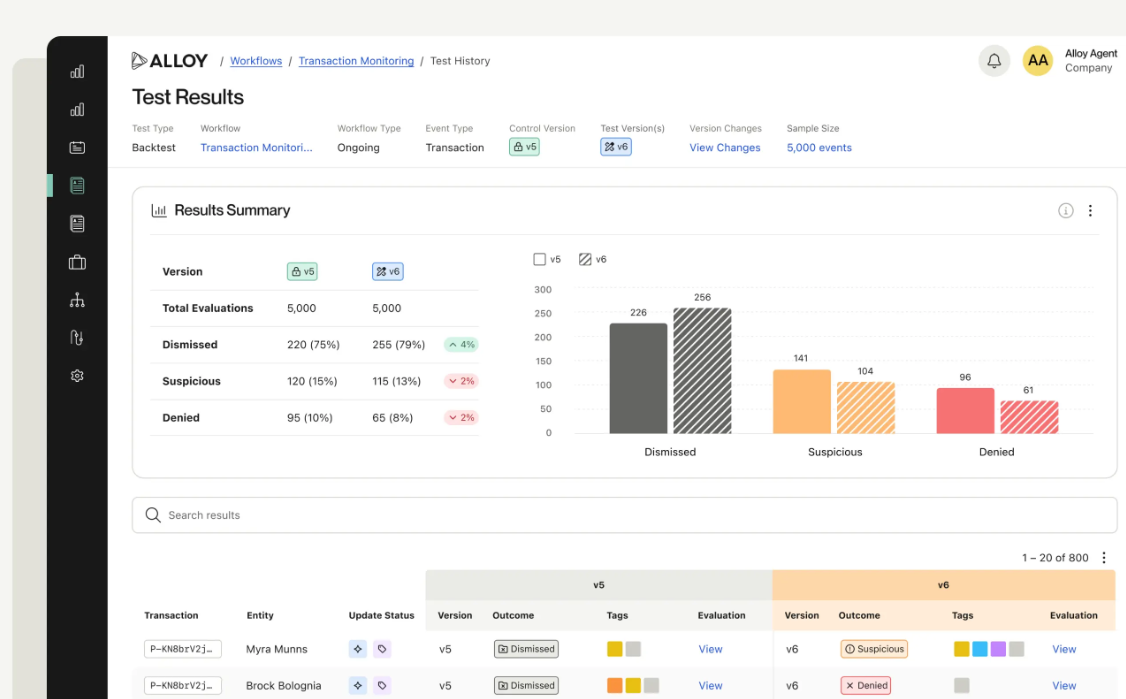Click the Control Version v5 lock badge
The width and height of the screenshot is (1126, 699).
tap(524, 147)
